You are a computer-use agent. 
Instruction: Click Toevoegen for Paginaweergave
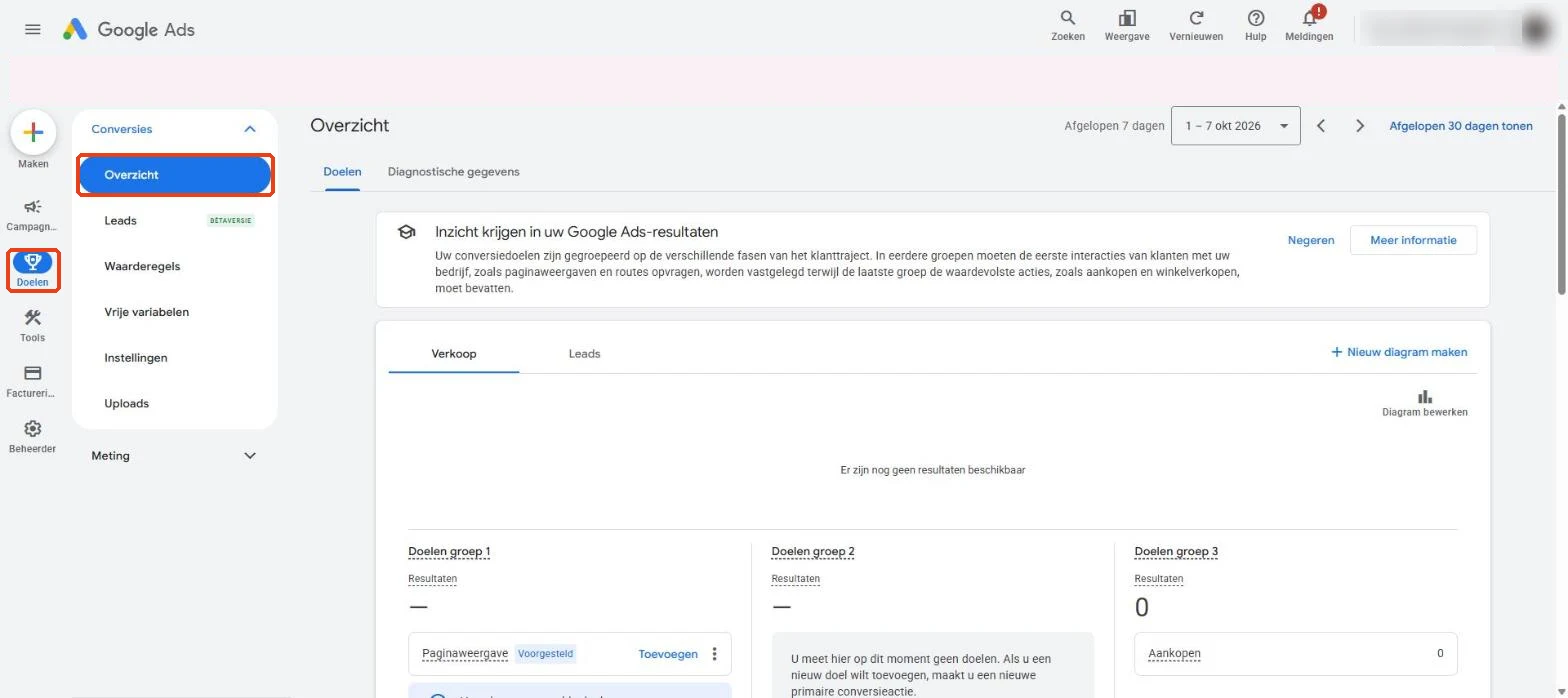[x=668, y=654]
